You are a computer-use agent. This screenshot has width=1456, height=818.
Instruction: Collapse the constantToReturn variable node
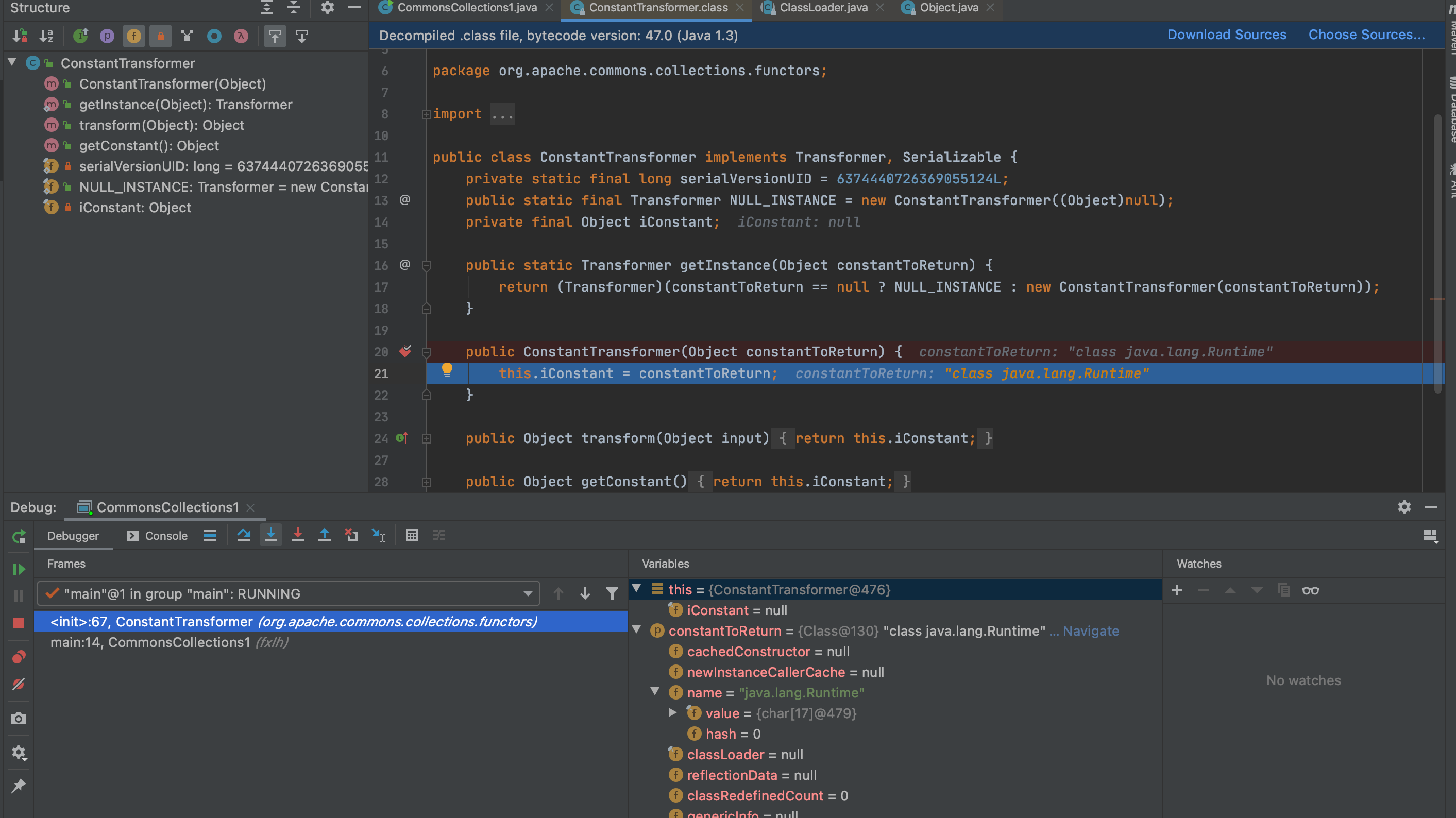(637, 630)
